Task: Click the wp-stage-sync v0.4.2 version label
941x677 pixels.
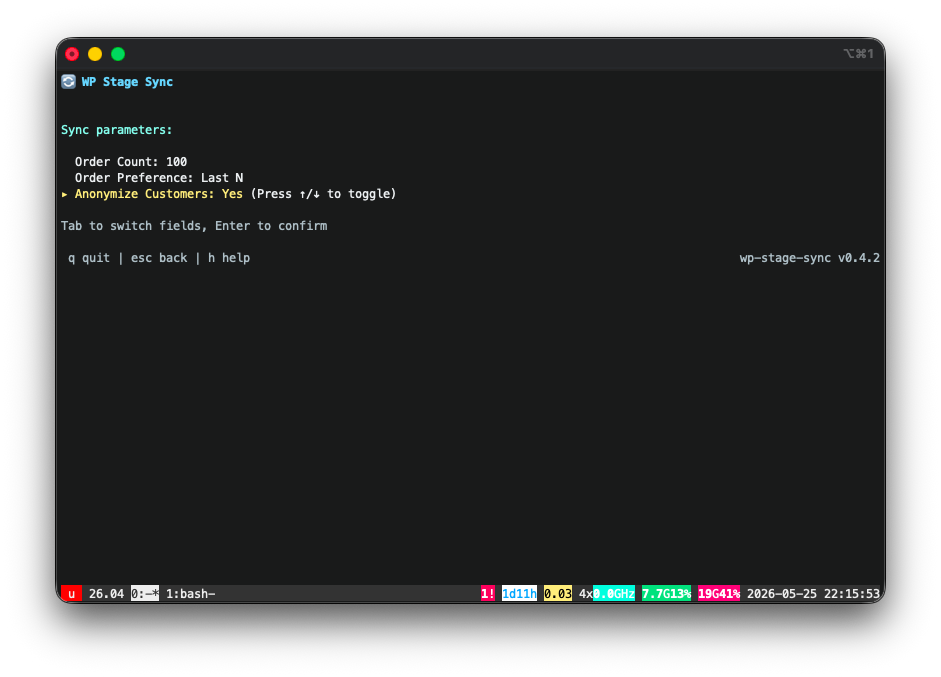Action: (x=810, y=257)
